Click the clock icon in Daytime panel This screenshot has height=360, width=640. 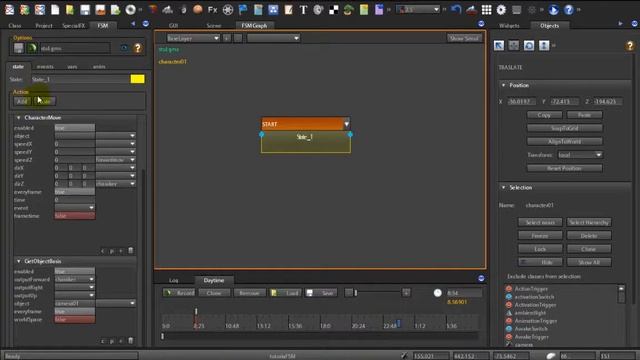(x=438, y=293)
